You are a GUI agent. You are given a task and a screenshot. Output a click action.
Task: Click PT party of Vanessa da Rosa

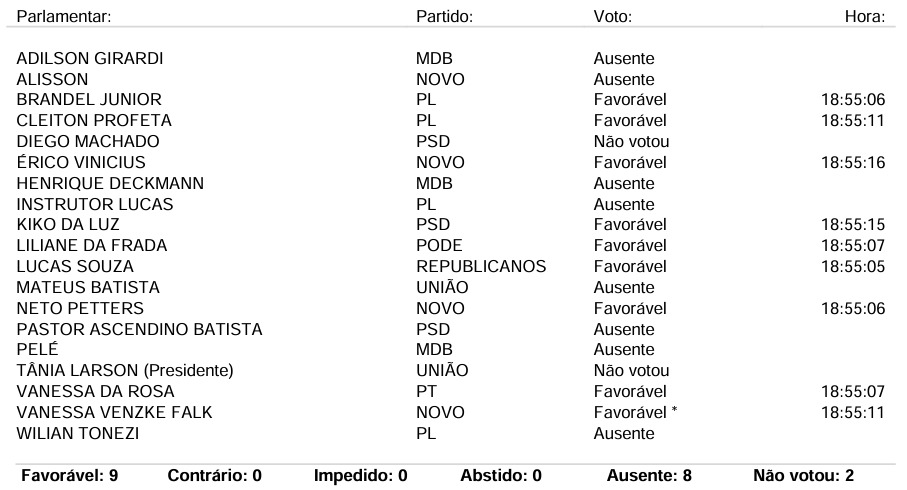[x=426, y=392]
